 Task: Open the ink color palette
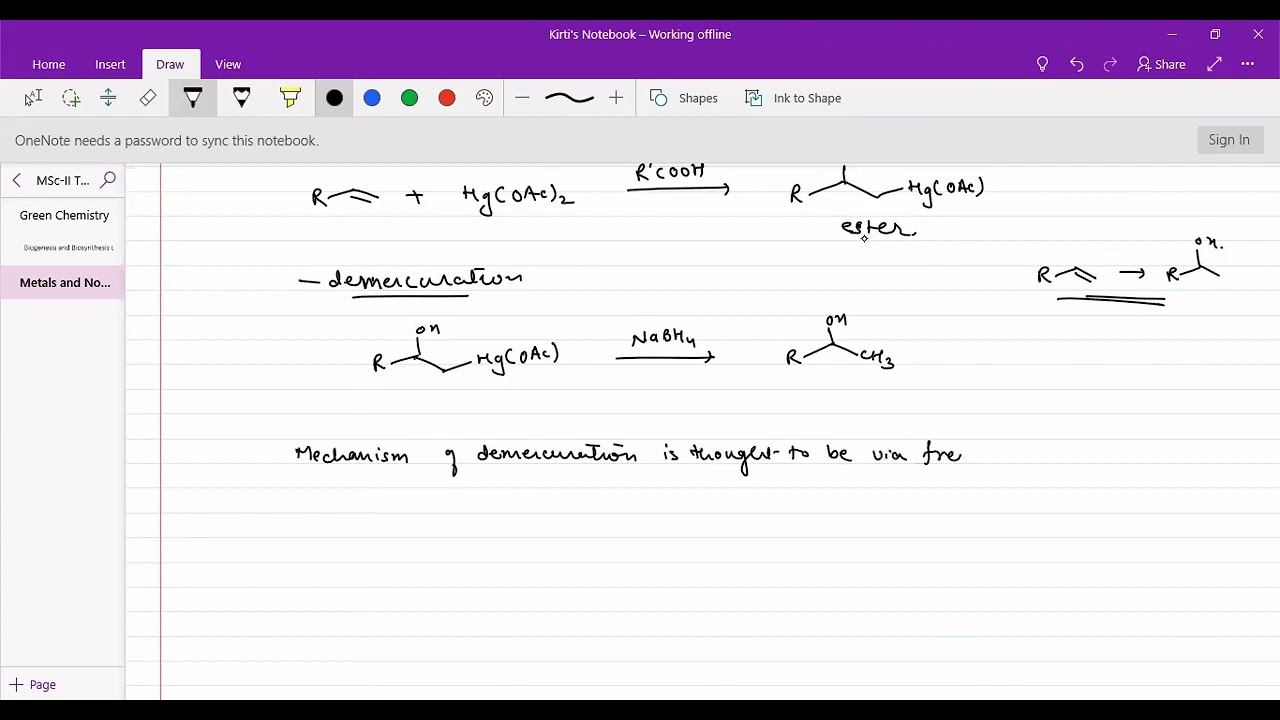click(485, 98)
